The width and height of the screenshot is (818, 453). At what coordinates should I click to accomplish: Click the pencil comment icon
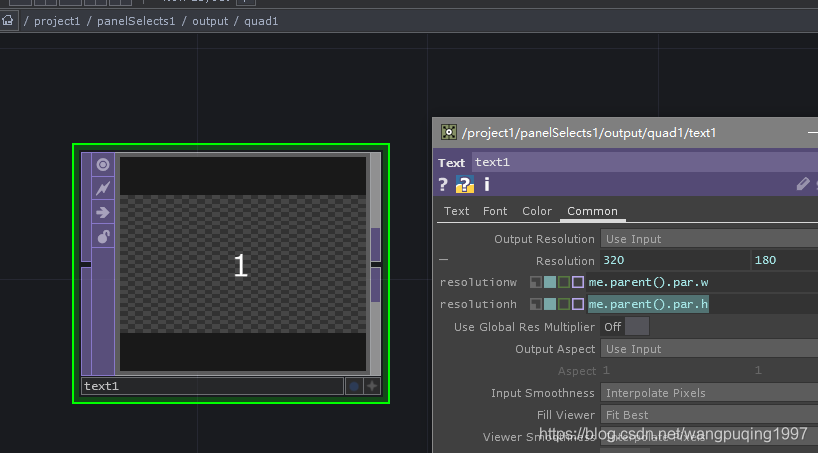(803, 184)
